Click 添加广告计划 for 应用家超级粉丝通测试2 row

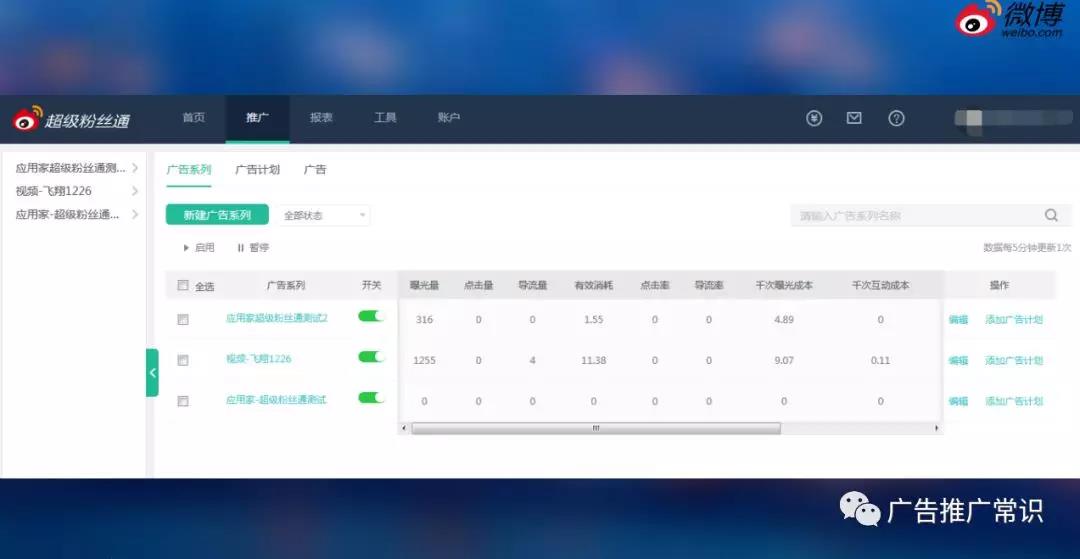pos(1014,319)
